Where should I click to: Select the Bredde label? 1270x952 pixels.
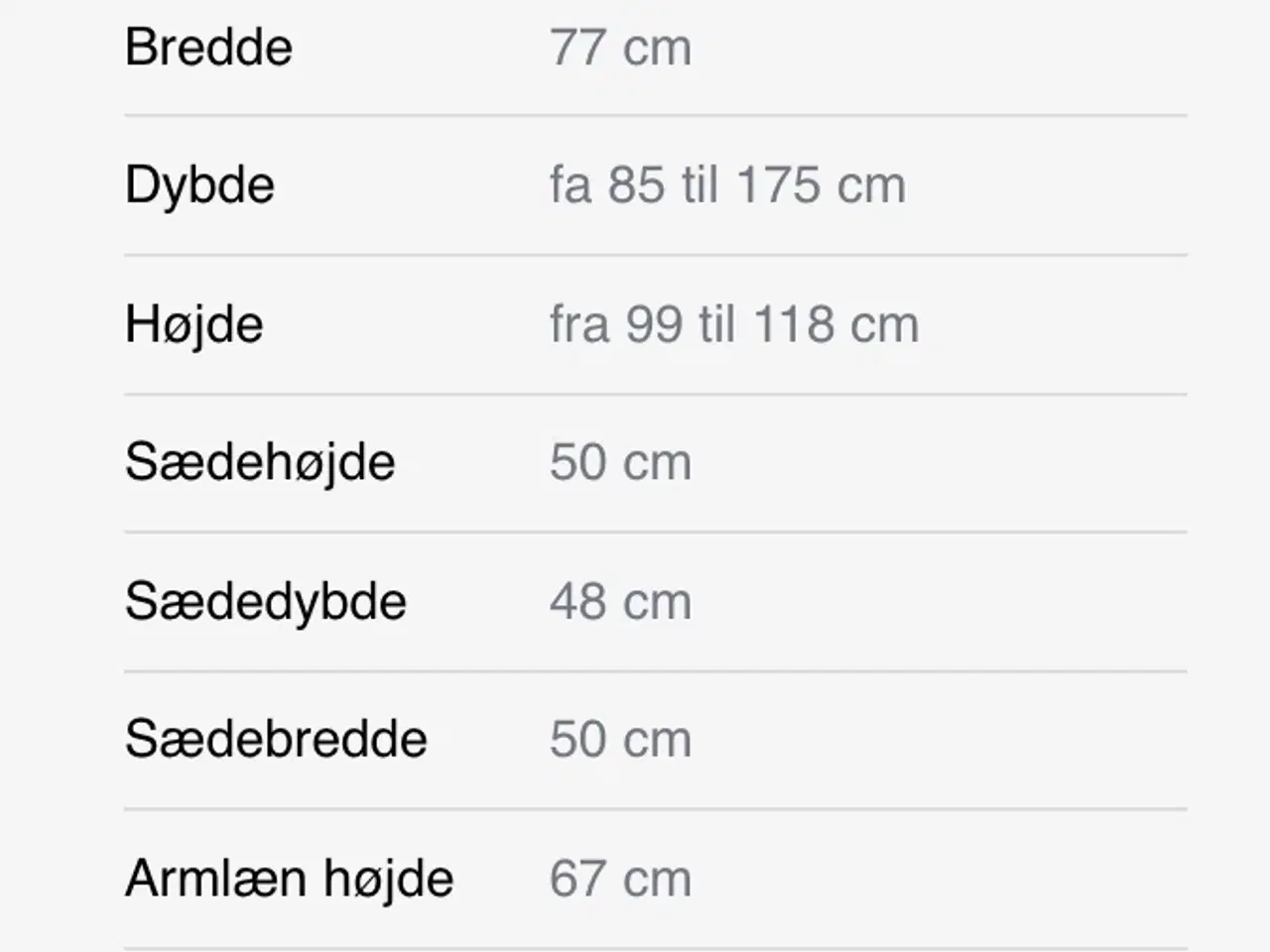[x=208, y=47]
